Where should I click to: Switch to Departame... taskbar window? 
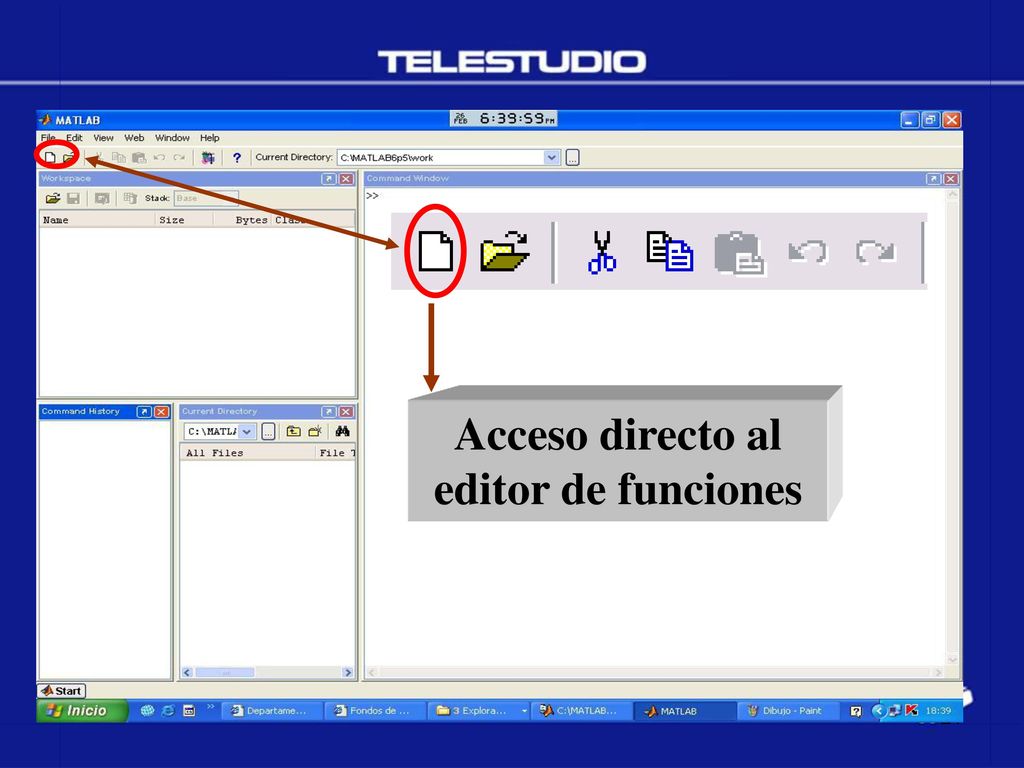point(272,711)
